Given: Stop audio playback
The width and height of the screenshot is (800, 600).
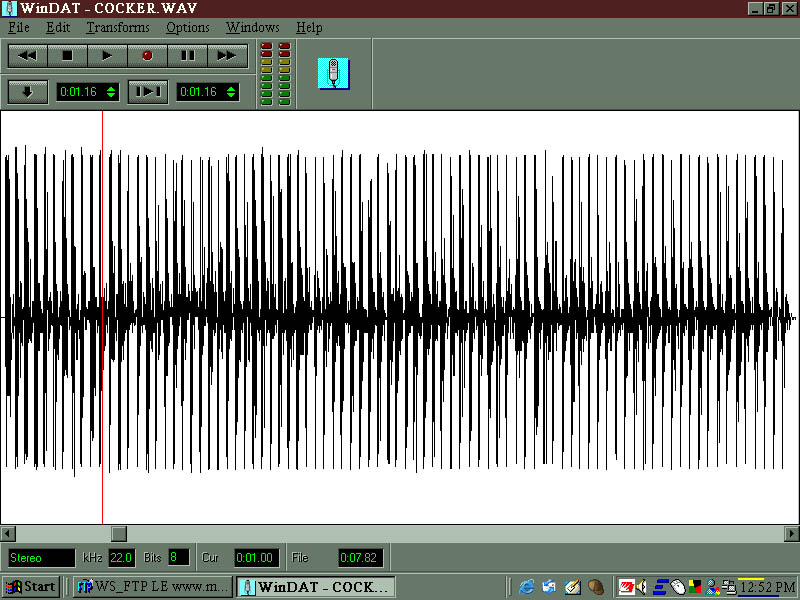Looking at the screenshot, I should point(68,55).
